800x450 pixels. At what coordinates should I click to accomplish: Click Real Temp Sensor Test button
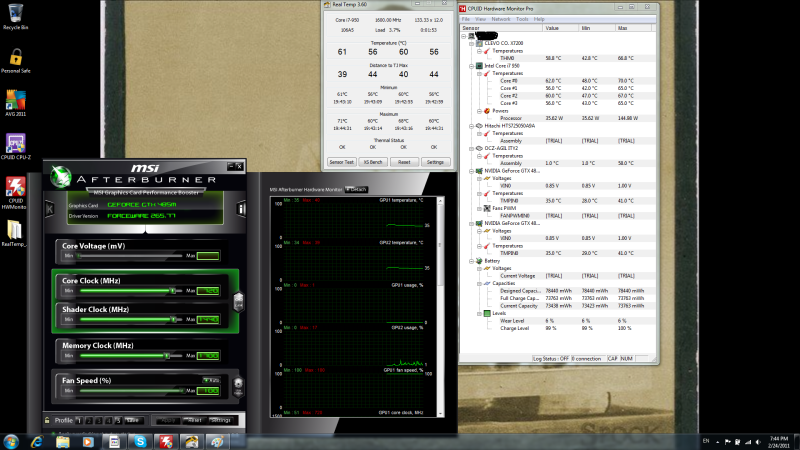click(x=341, y=162)
